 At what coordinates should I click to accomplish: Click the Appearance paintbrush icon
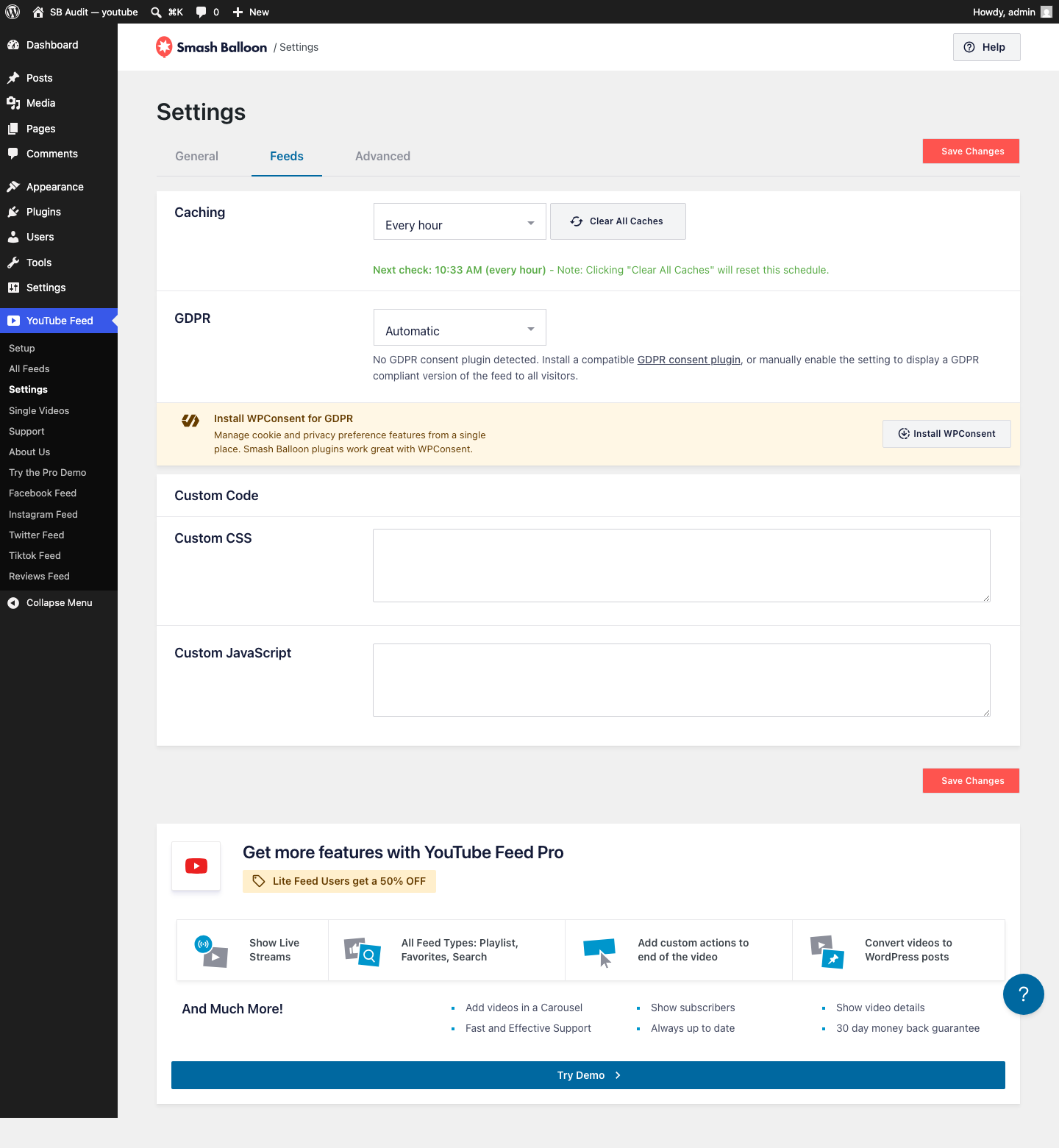(13, 187)
